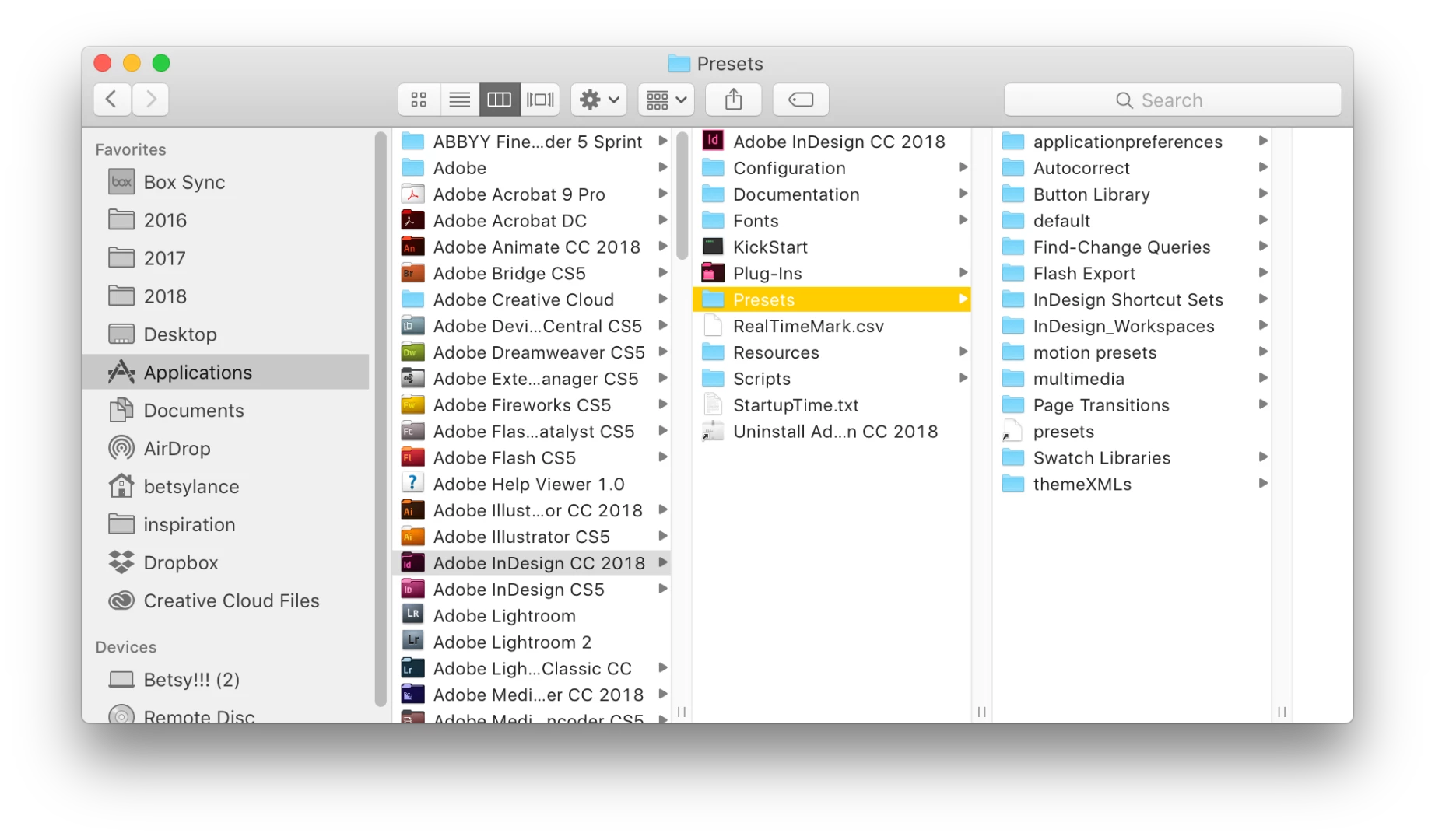Image resolution: width=1435 pixels, height=840 pixels.
Task: Open Documents from sidebar
Action: tap(226, 411)
